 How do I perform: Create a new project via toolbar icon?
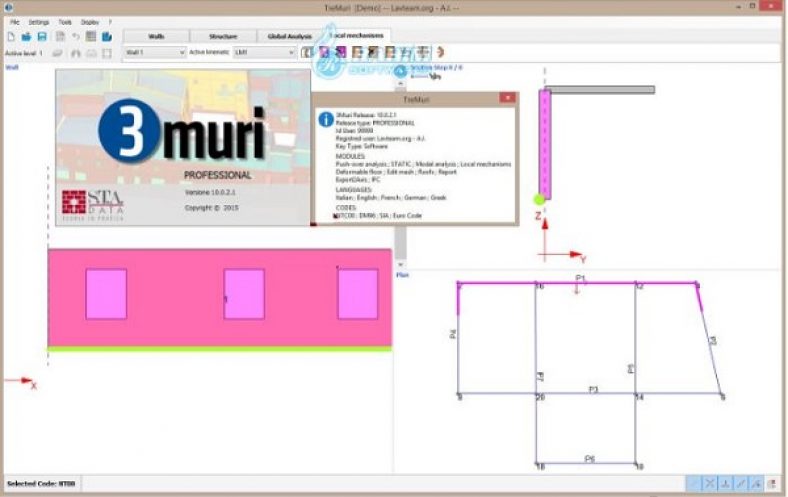[11, 37]
